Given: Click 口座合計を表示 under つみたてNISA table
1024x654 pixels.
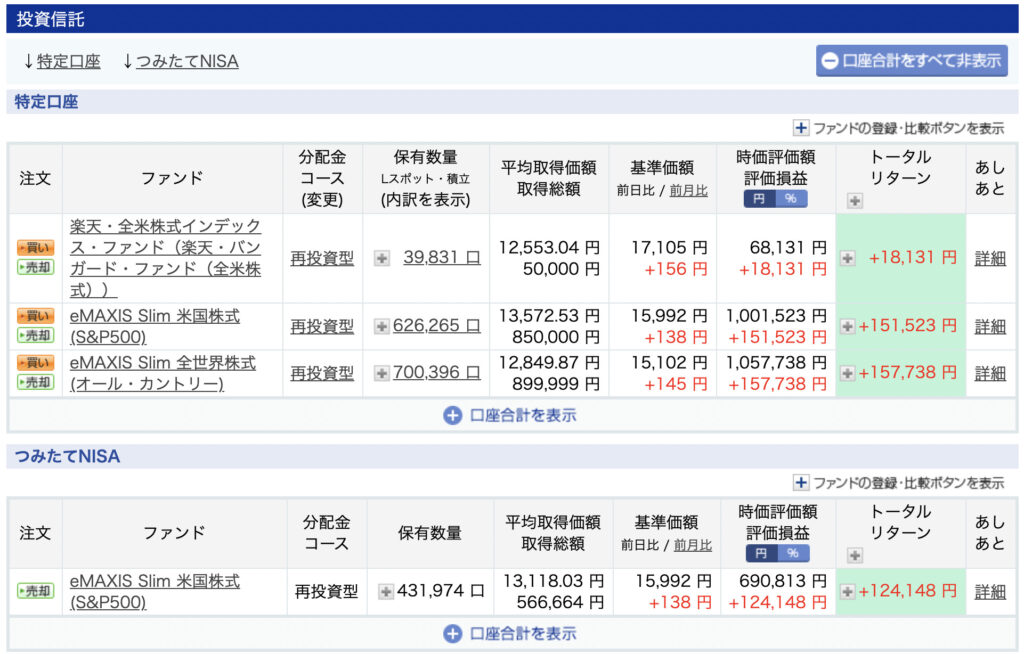Looking at the screenshot, I should point(511,634).
